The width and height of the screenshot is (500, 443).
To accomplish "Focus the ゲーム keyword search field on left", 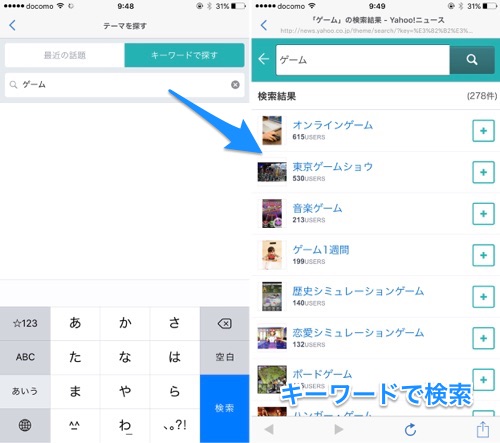I will [x=124, y=85].
